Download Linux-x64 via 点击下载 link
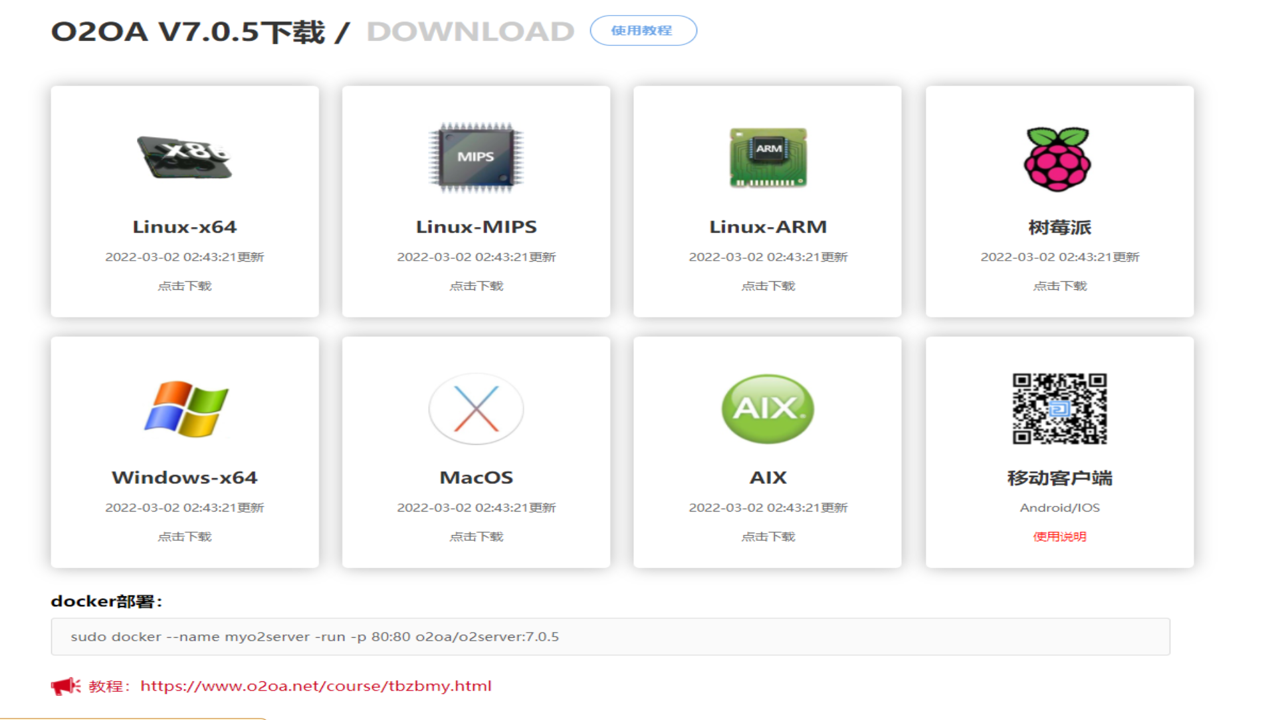This screenshot has width=1280, height=720. pyautogui.click(x=185, y=286)
